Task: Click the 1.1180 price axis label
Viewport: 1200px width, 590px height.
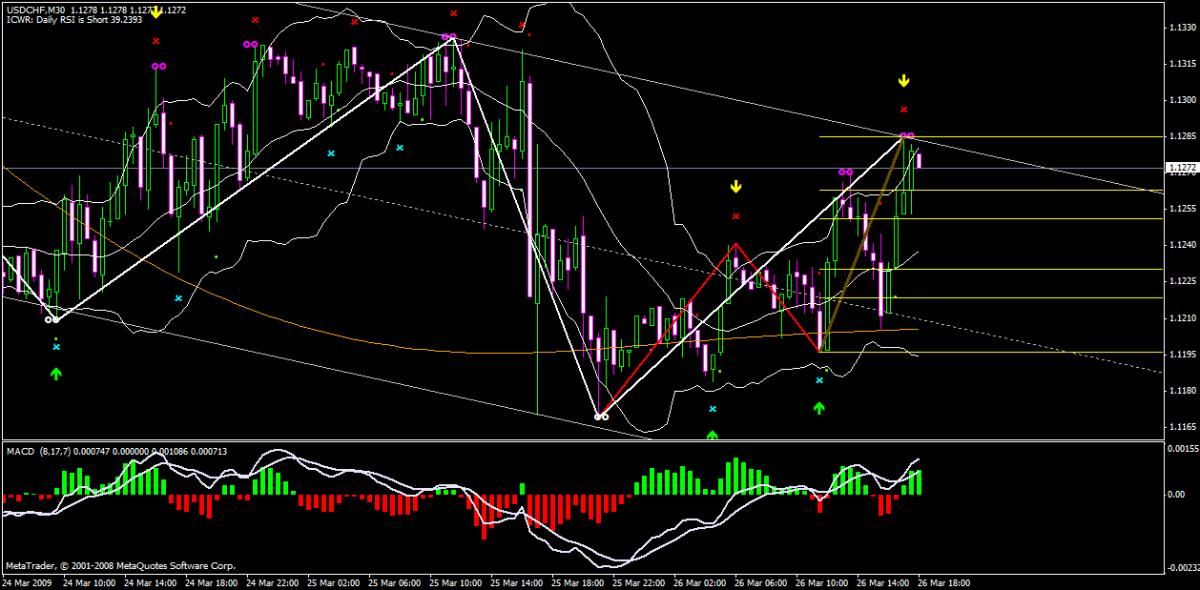Action: [x=1181, y=390]
